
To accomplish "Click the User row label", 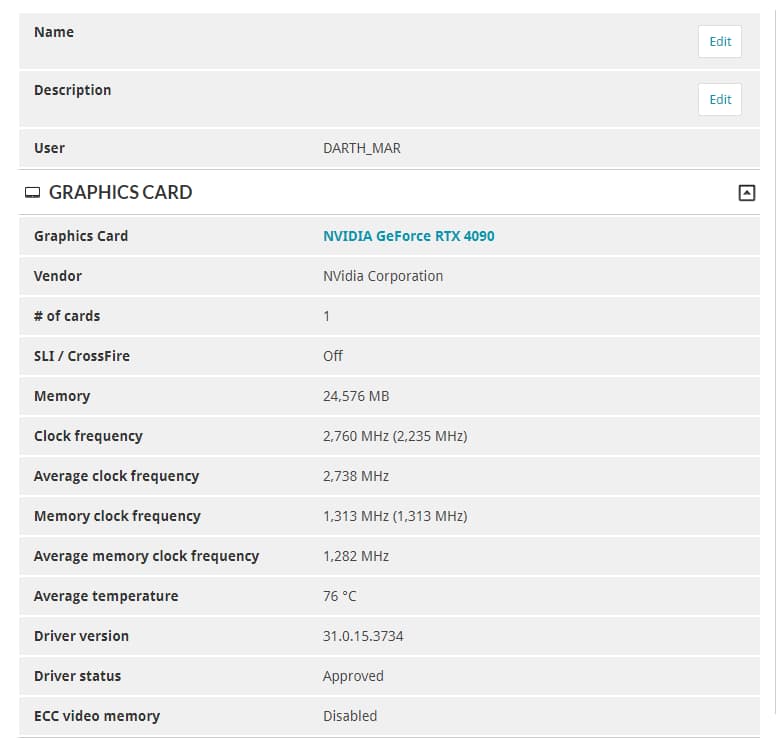I will 49,148.
